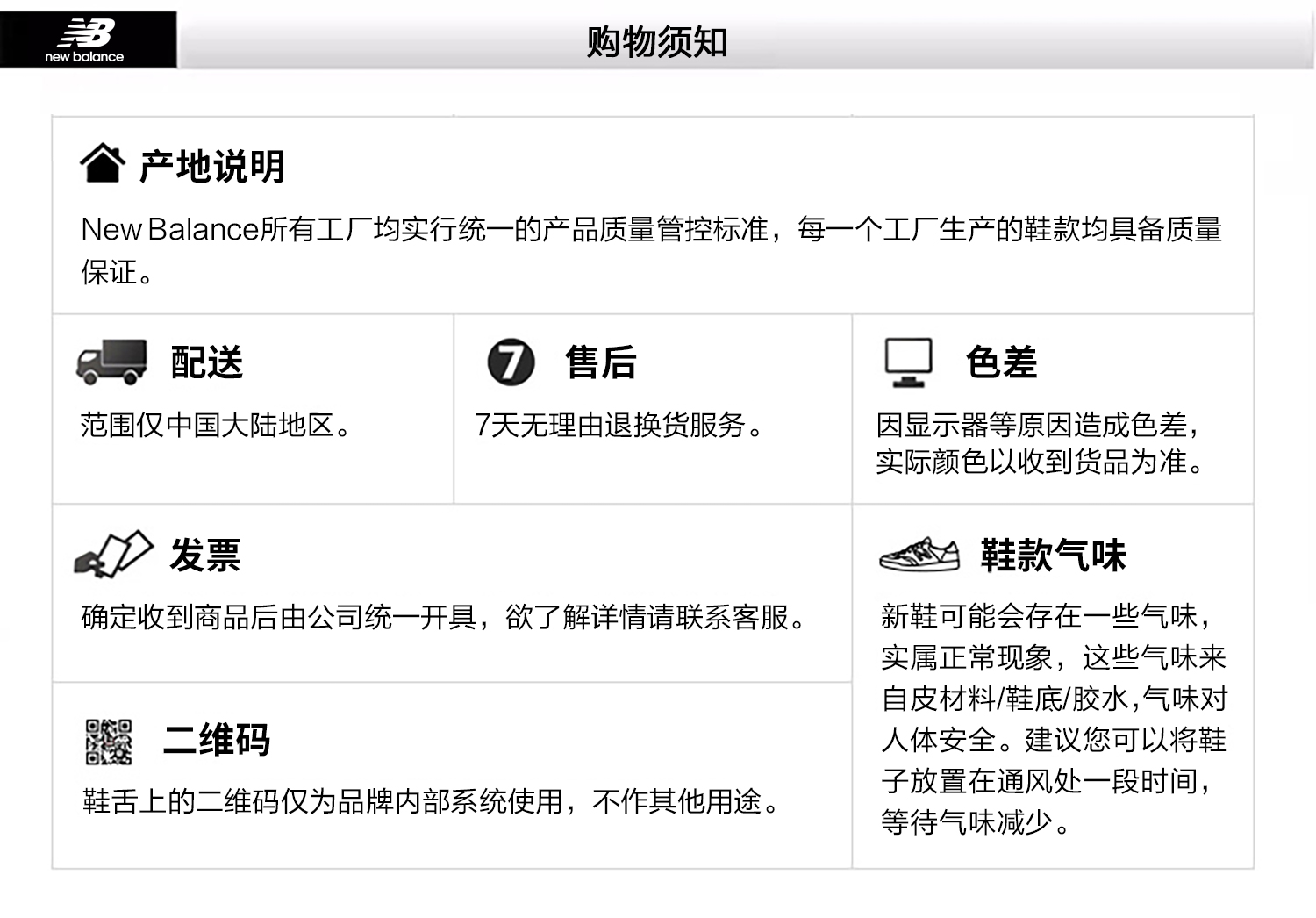The width and height of the screenshot is (1316, 918).
Task: Click the 购物须知 page title
Action: click(657, 41)
